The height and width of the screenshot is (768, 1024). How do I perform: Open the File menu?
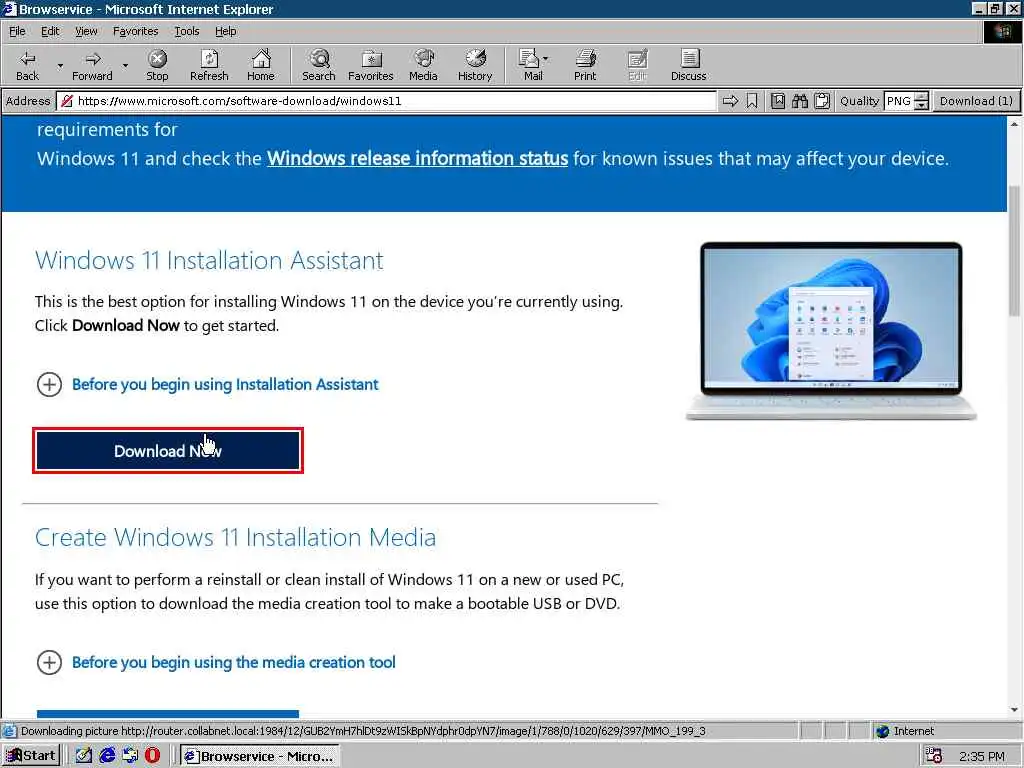17,31
